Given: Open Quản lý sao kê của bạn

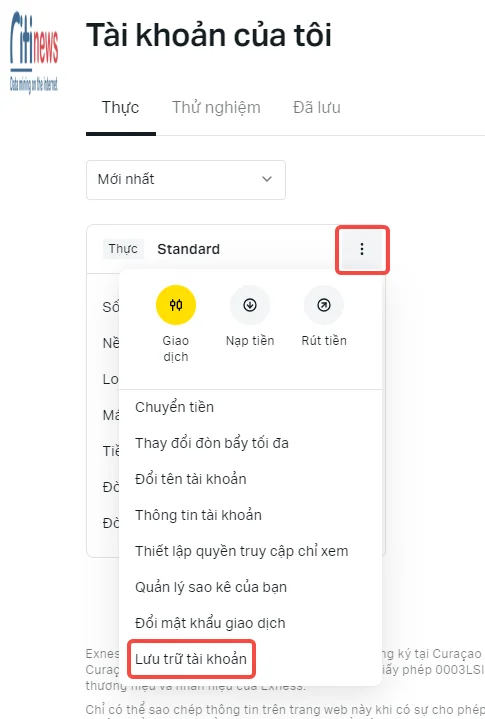Looking at the screenshot, I should pos(211,587).
